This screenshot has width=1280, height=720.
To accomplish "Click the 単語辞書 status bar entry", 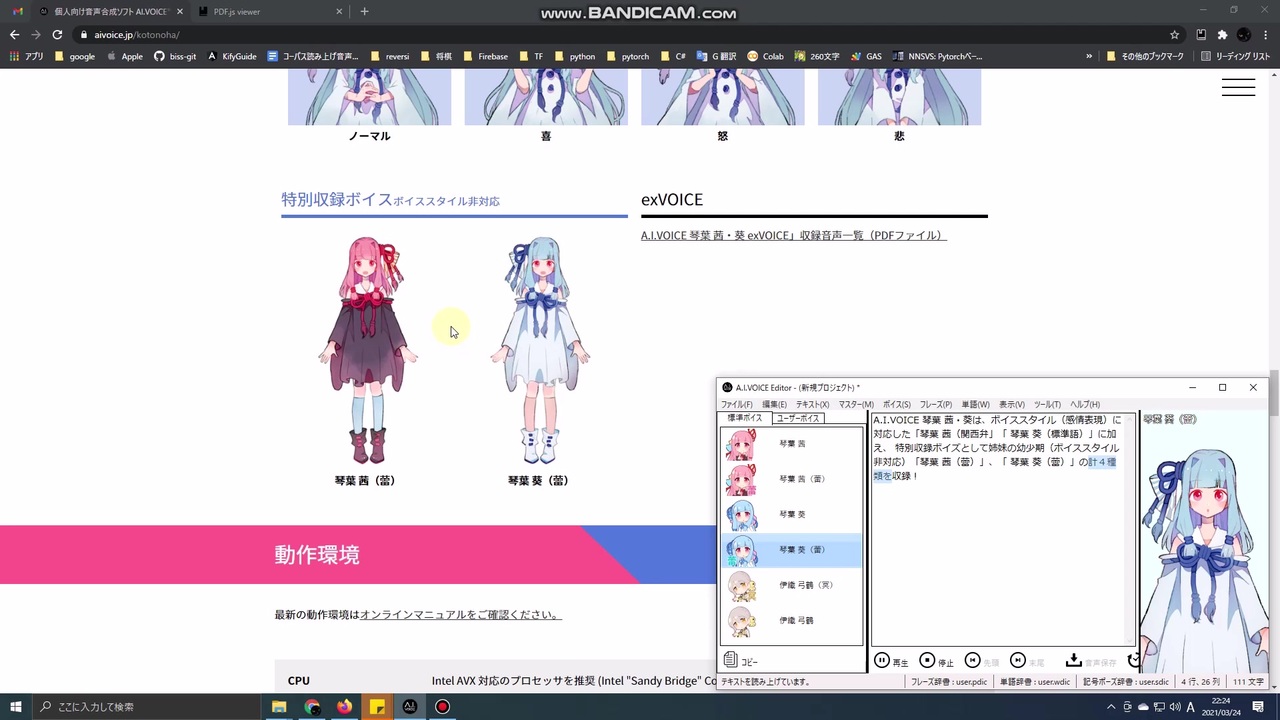I will tap(1035, 682).
